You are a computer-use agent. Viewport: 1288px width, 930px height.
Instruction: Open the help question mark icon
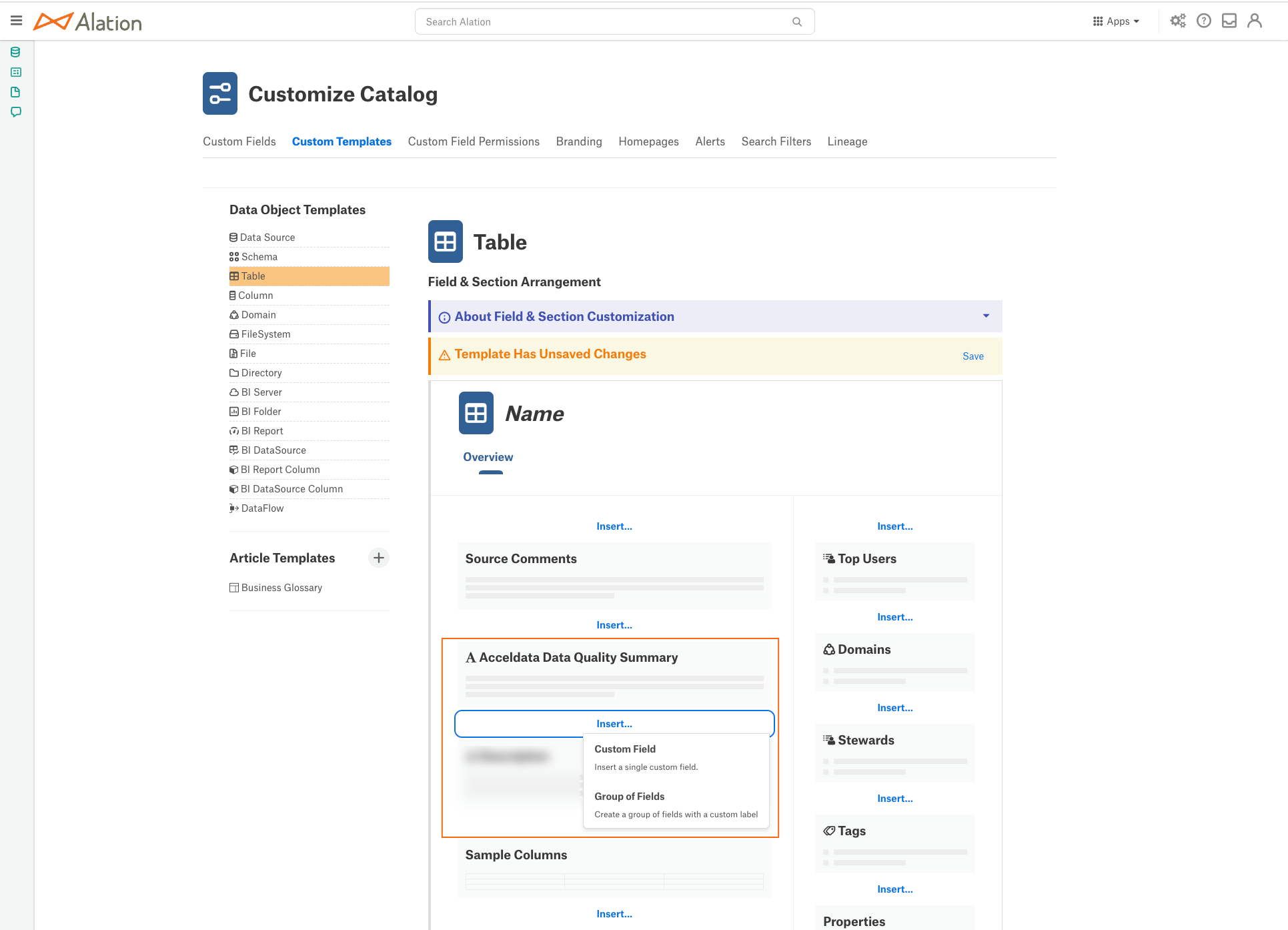1204,21
